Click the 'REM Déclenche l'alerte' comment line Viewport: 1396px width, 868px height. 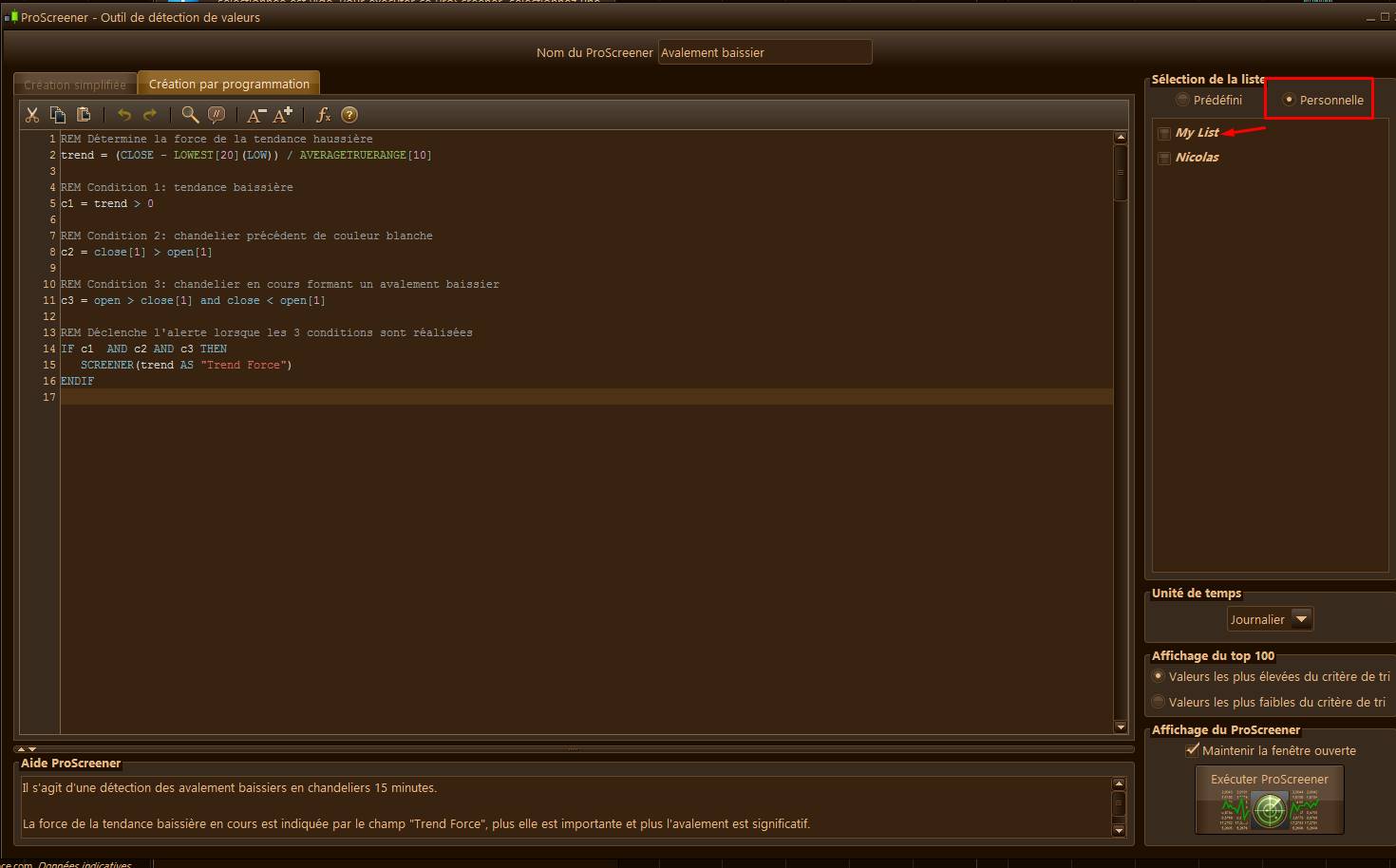point(267,332)
